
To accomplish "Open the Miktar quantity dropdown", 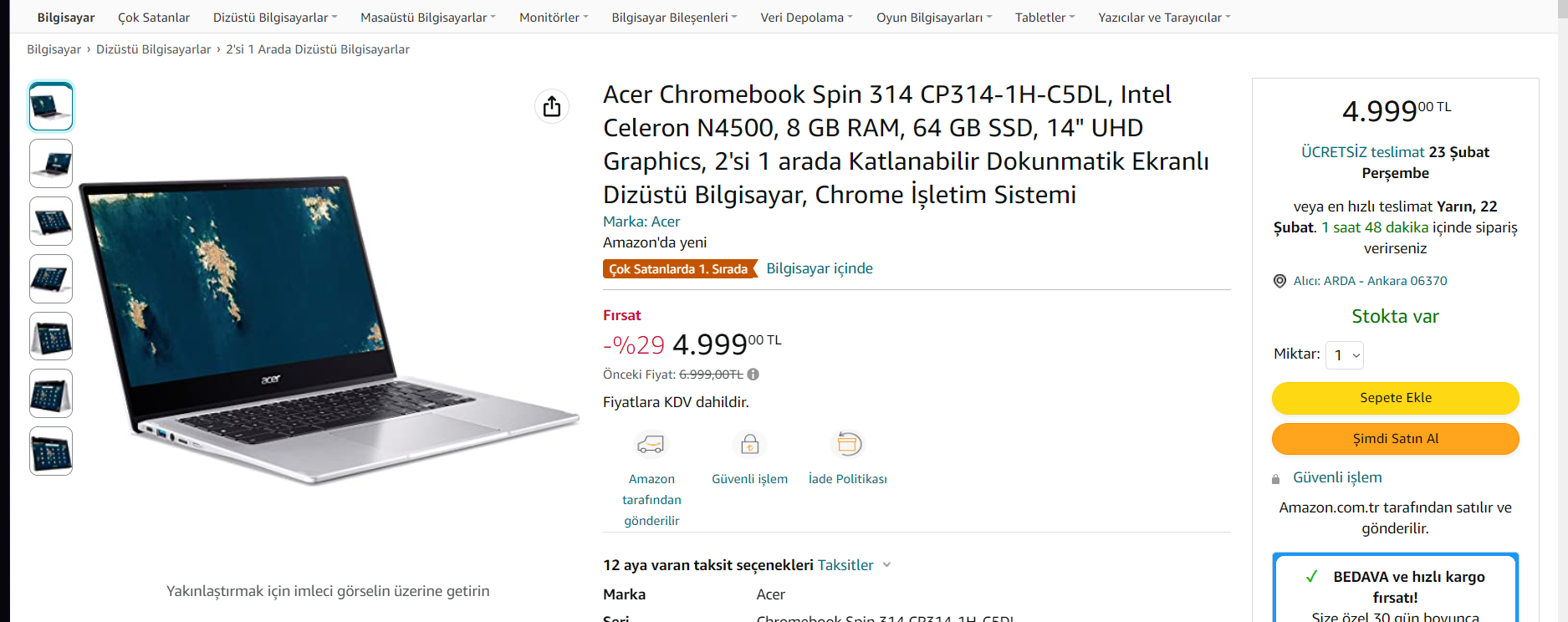I will coord(1345,355).
